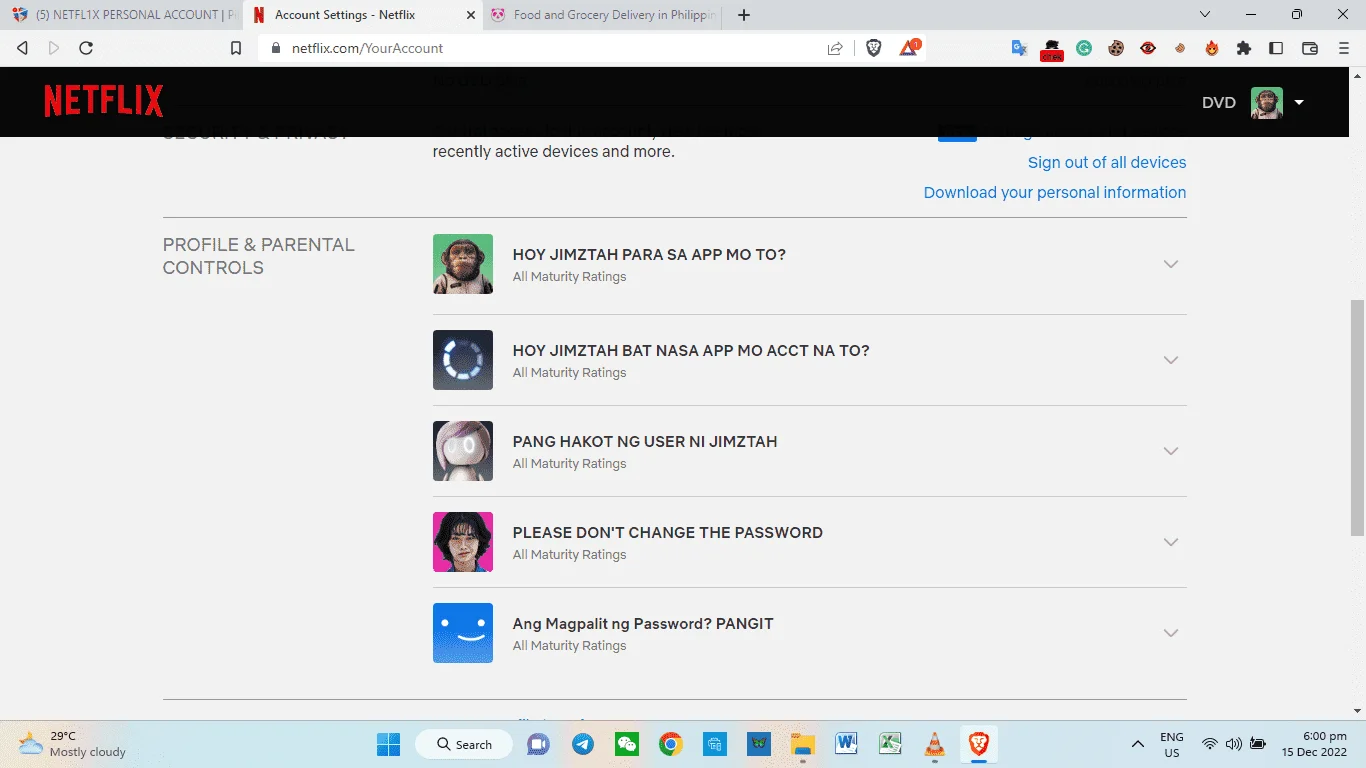This screenshot has height=768, width=1366.
Task: Open the weather widget showing 29°C
Action: [x=72, y=744]
